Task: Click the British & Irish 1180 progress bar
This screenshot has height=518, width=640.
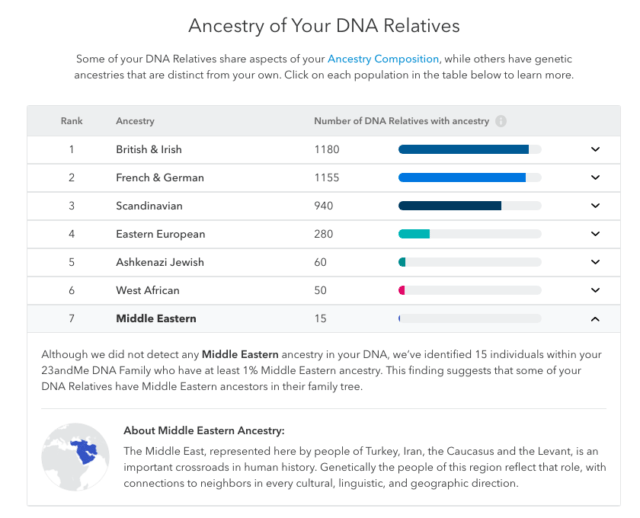Action: 470,149
